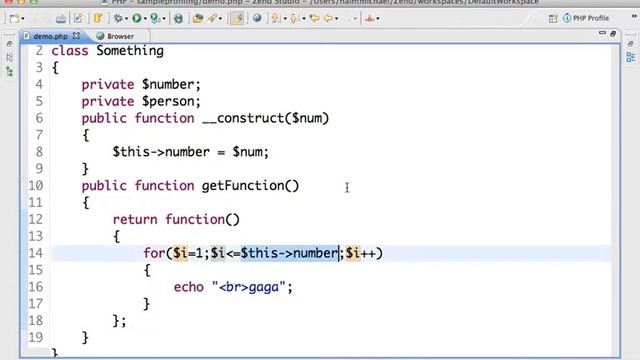Screen dimensions: 640x360
Task: Maximize the editor area
Action: [613, 33]
